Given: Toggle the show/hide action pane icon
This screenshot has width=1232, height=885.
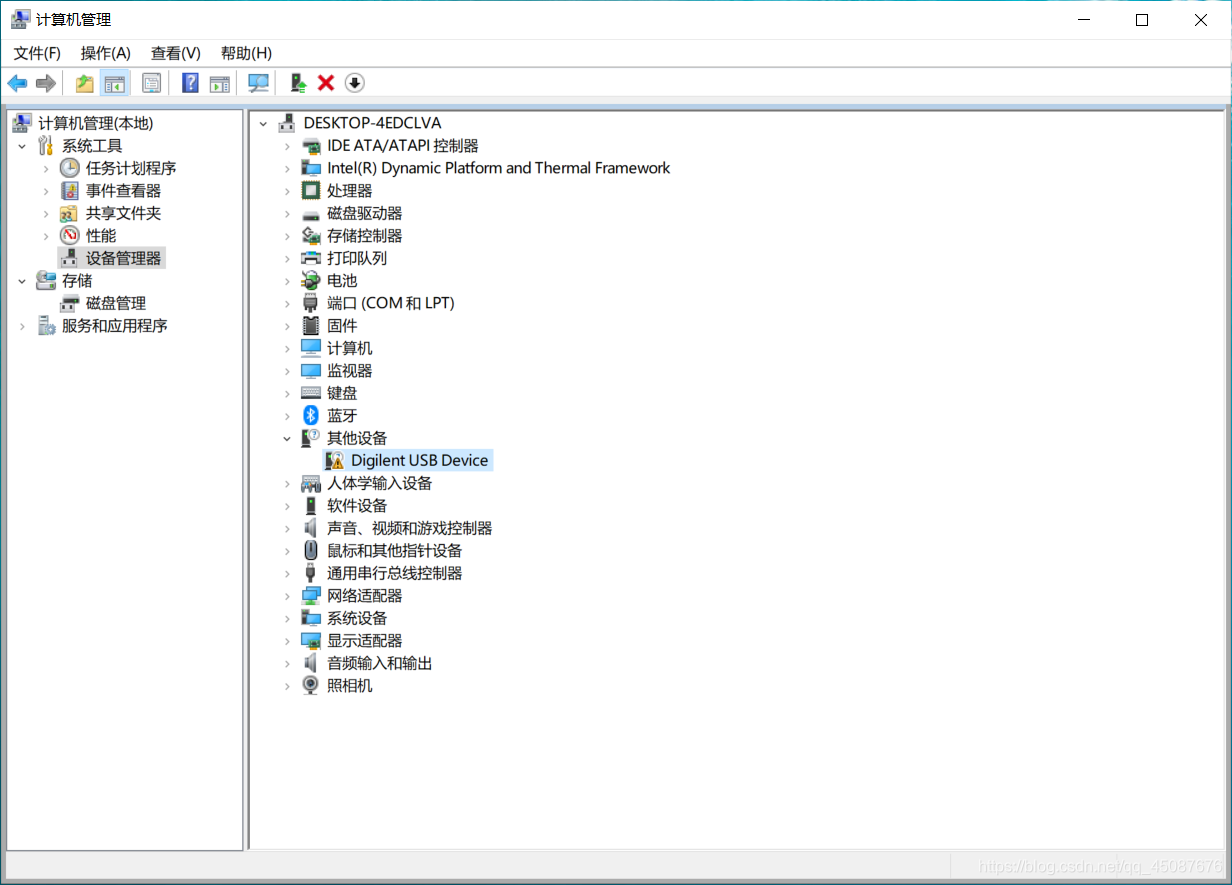Looking at the screenshot, I should (219, 83).
